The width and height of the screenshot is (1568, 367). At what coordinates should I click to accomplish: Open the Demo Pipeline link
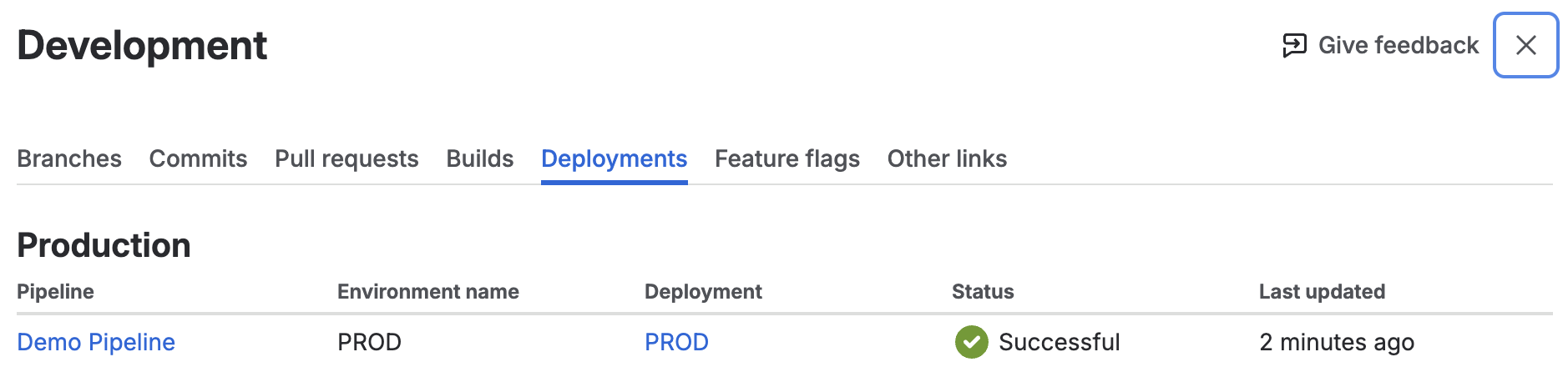point(96,342)
